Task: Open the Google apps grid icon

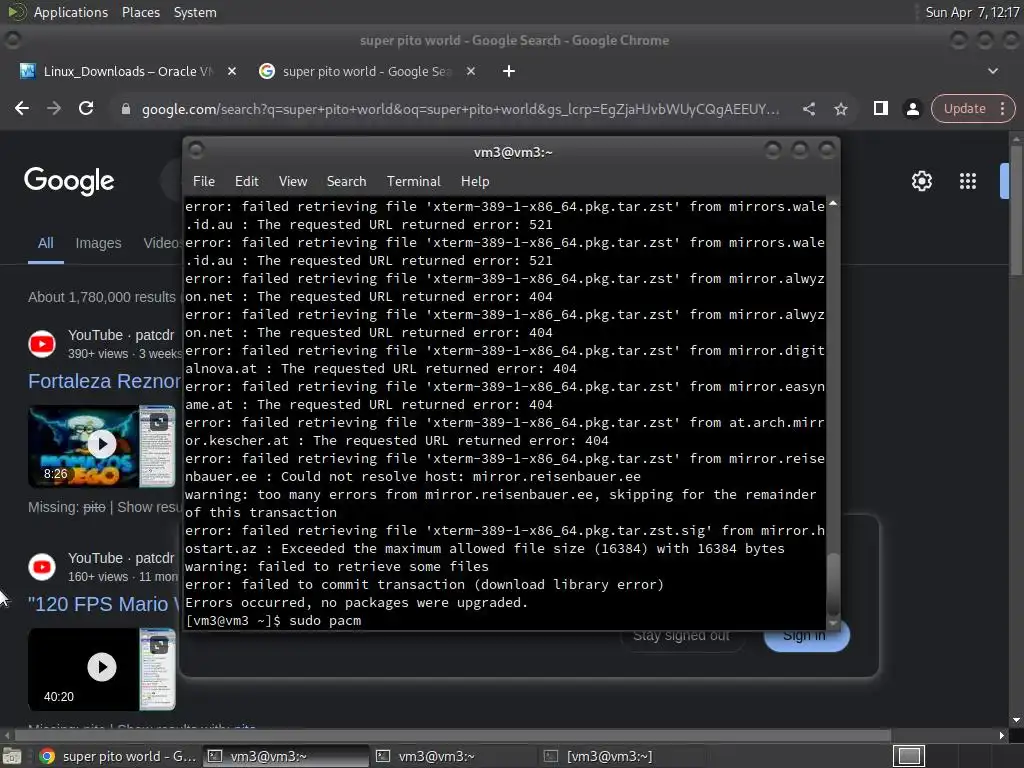Action: tap(968, 181)
